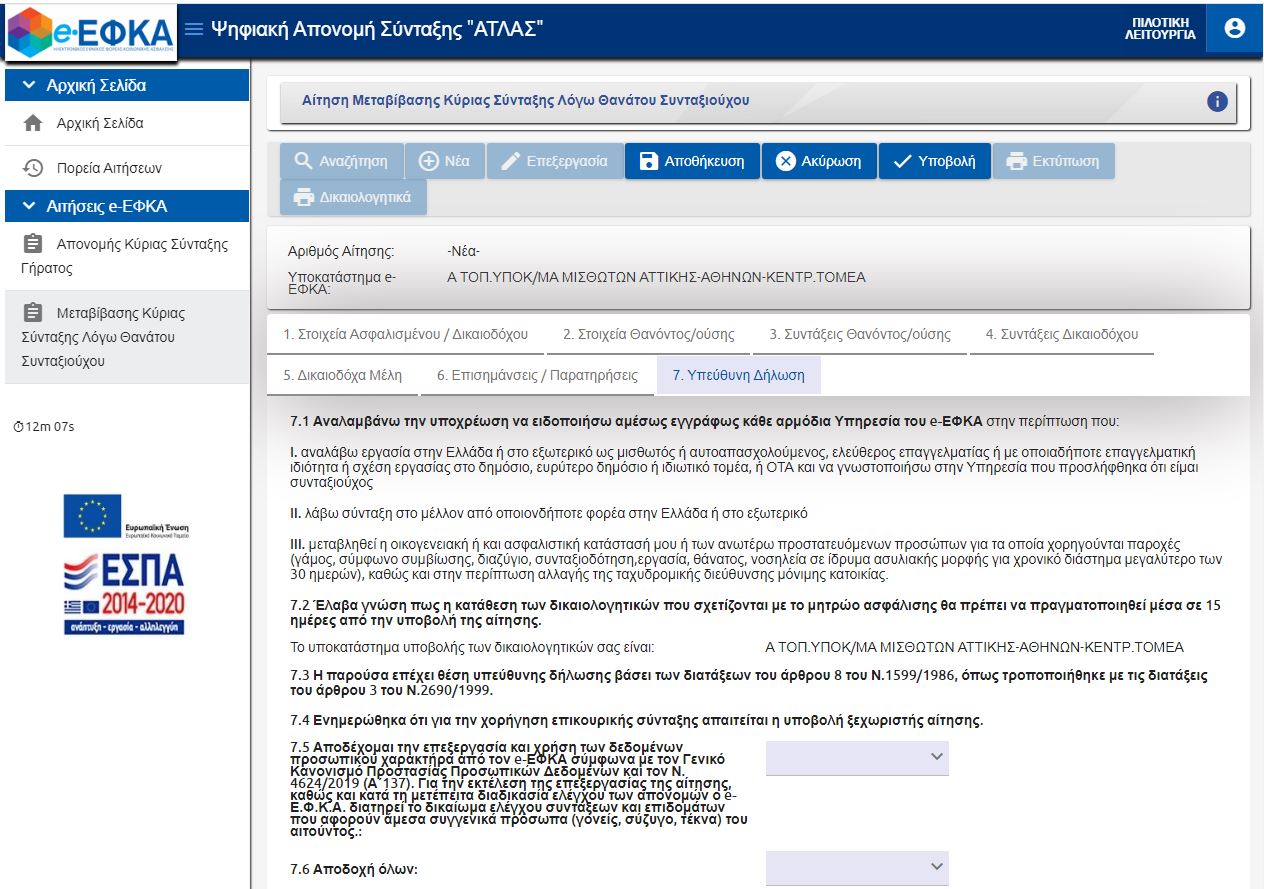This screenshot has width=1264, height=889.
Task: Submit the form with Υποβολή
Action: [934, 161]
